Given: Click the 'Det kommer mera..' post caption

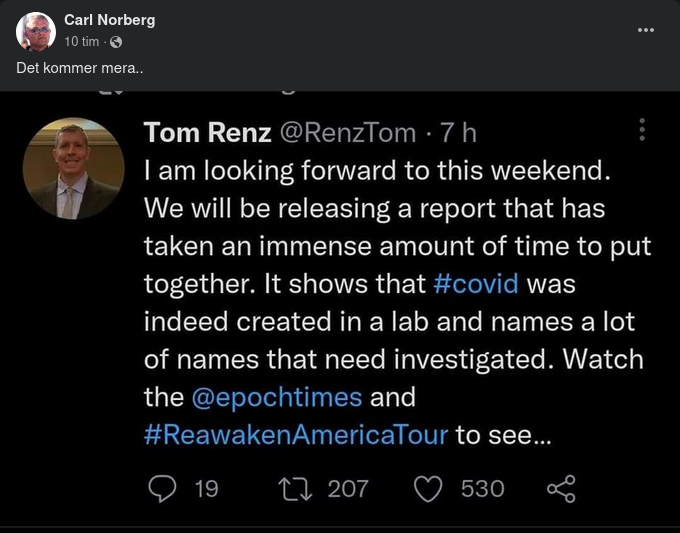Looking at the screenshot, I should [65, 68].
